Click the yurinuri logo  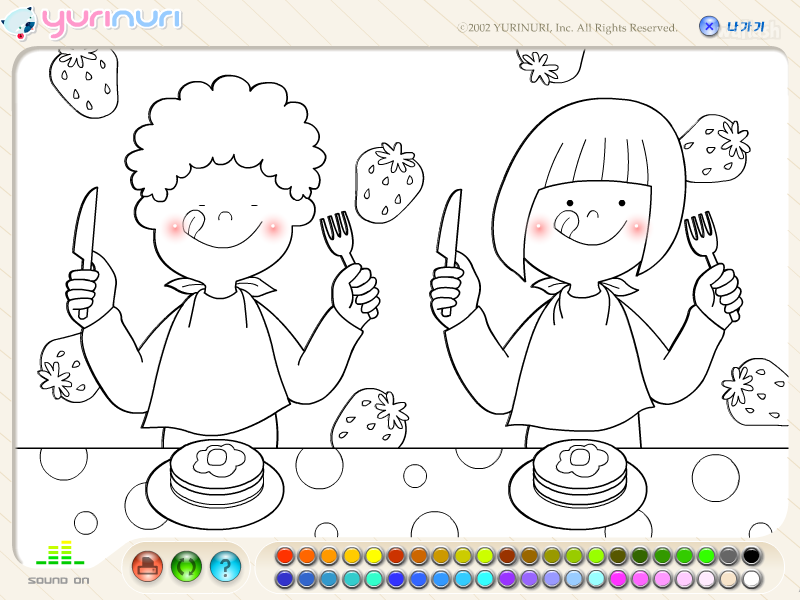coord(92,22)
